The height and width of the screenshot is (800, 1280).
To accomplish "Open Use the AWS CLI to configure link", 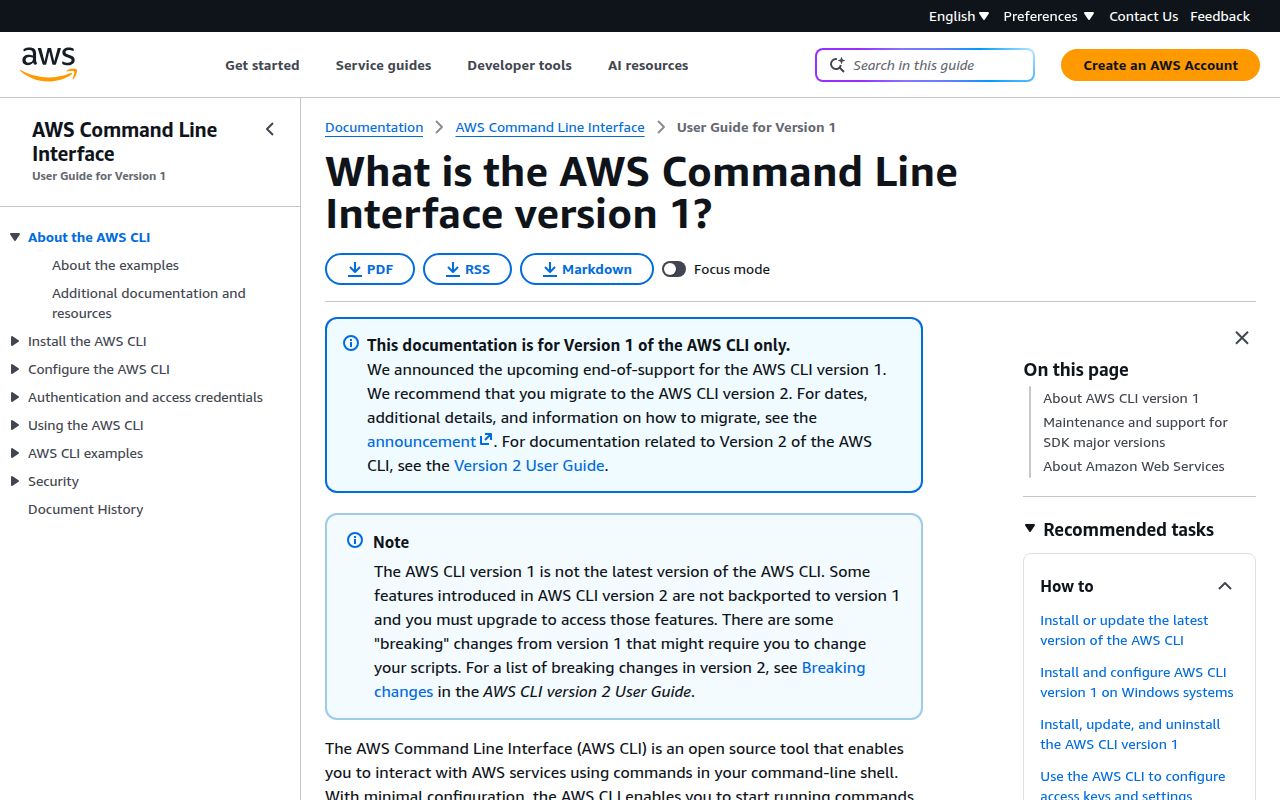I will [1132, 785].
